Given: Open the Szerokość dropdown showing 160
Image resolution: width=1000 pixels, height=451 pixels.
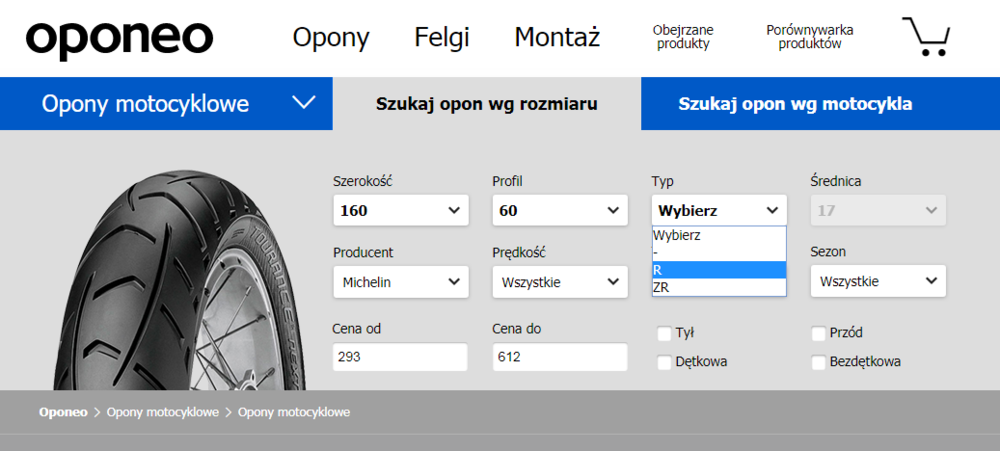Looking at the screenshot, I should [x=401, y=211].
